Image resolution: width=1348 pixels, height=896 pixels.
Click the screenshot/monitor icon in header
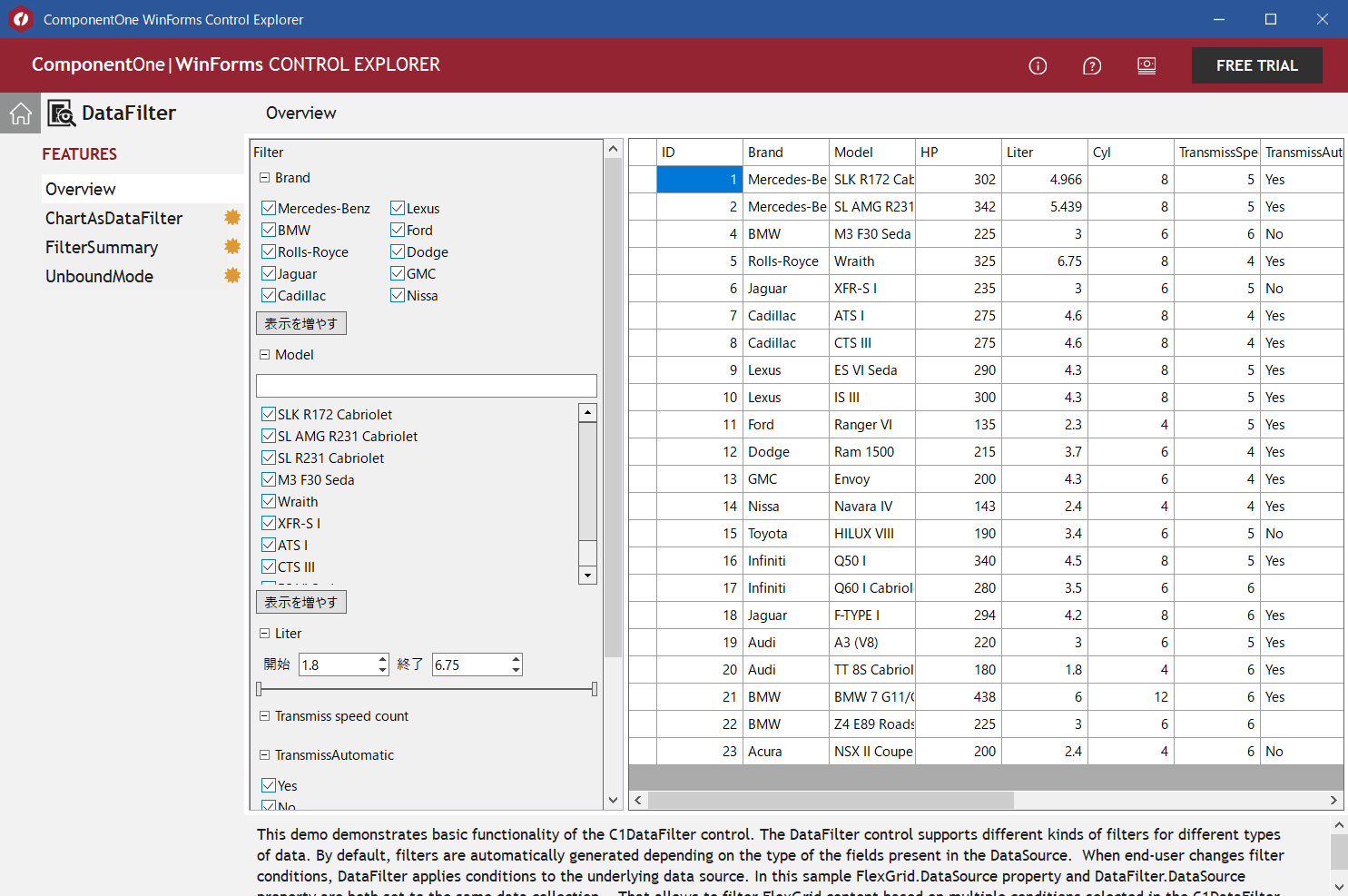1146,65
